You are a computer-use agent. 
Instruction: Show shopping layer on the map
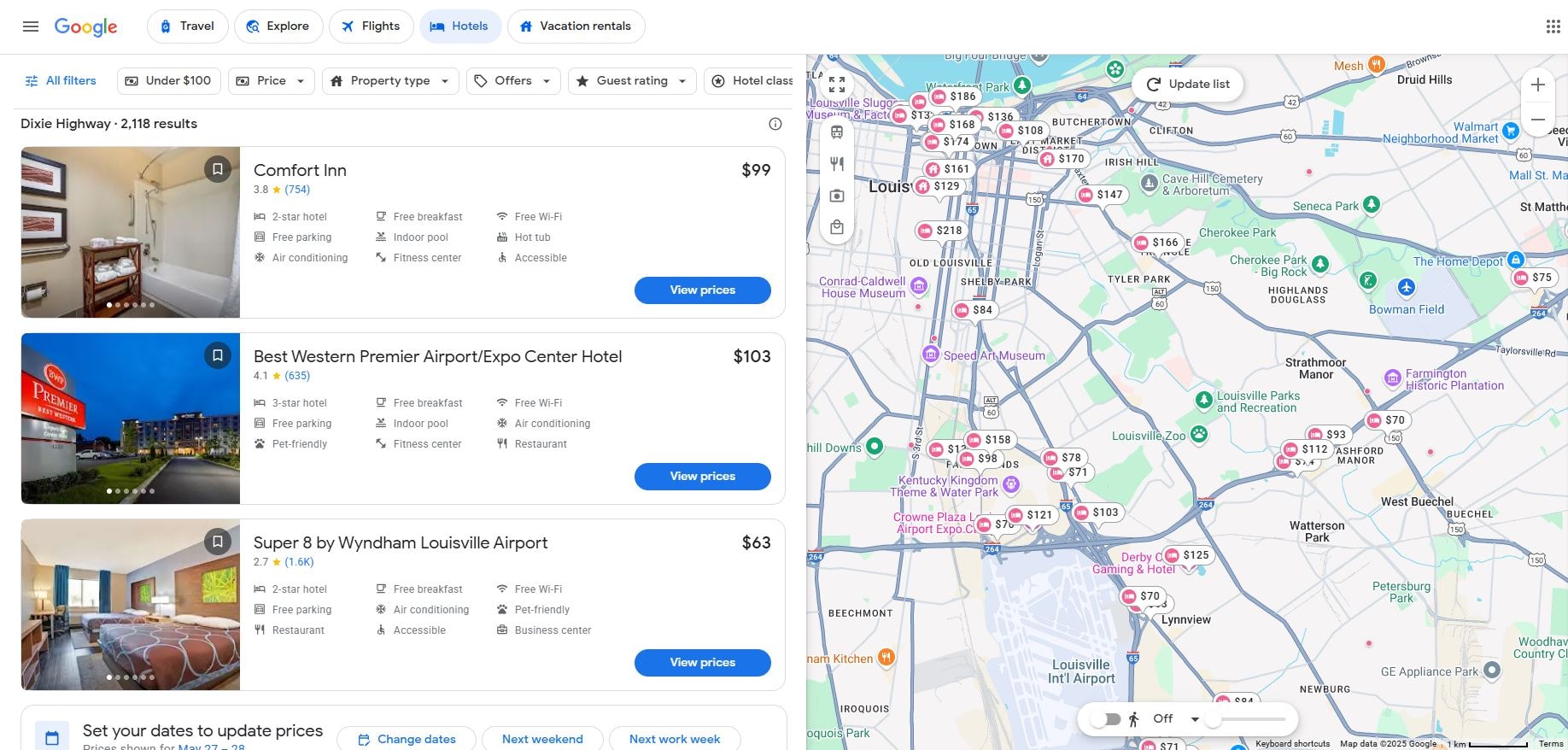pyautogui.click(x=837, y=227)
